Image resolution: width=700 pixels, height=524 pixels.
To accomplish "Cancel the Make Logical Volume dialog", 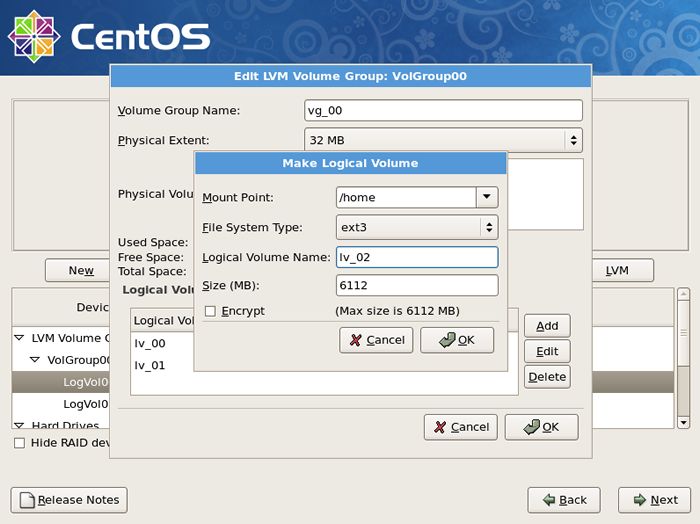I will point(376,340).
